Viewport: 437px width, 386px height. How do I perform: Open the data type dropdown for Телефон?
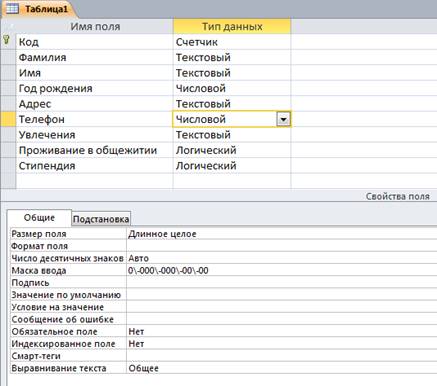pos(283,119)
